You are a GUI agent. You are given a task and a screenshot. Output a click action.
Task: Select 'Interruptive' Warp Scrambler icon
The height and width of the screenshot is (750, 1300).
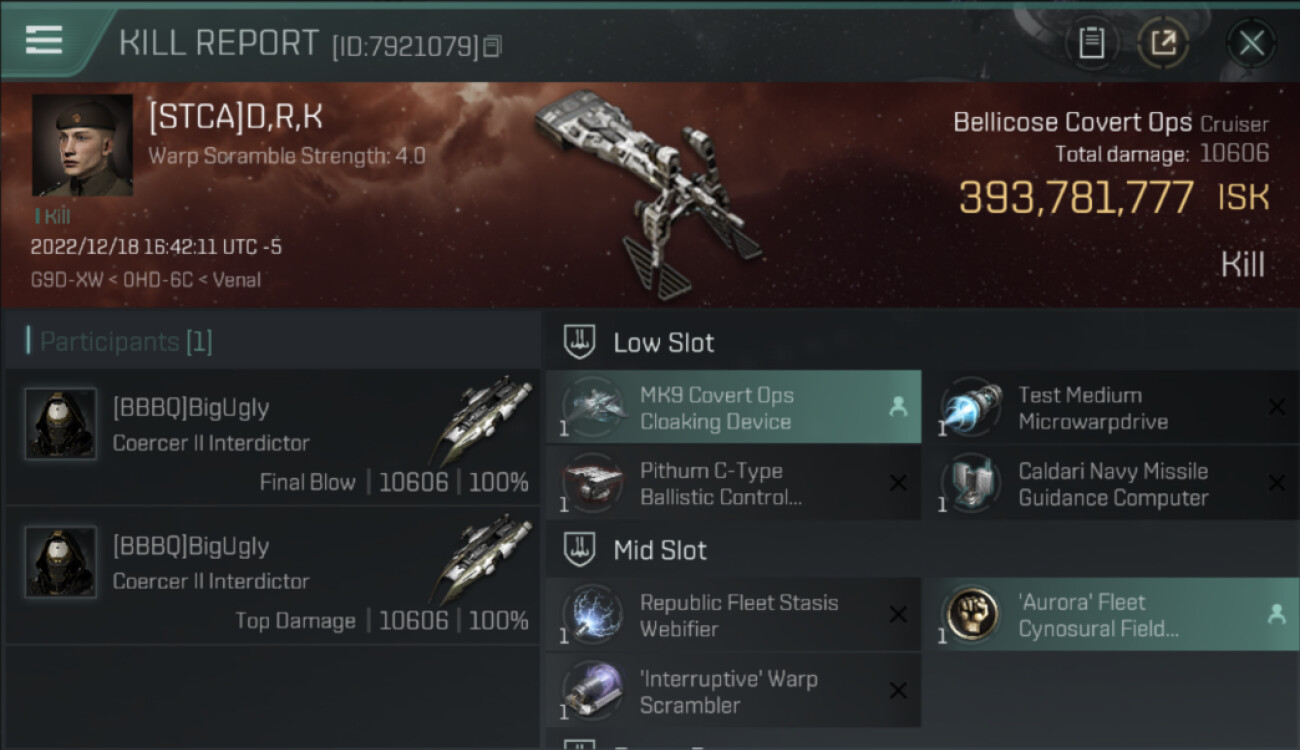tap(590, 691)
